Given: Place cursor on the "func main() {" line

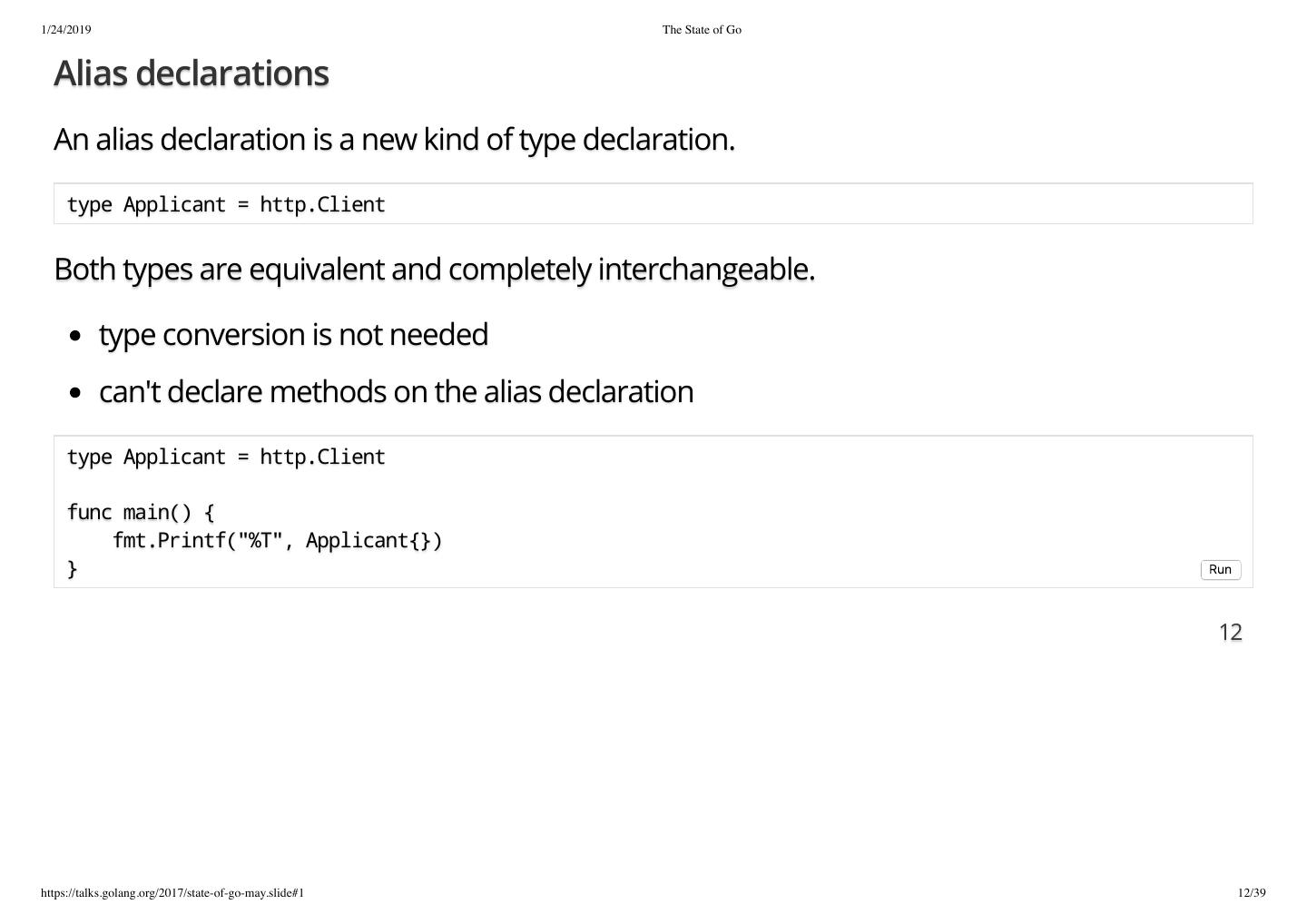Looking at the screenshot, I should 141,513.
